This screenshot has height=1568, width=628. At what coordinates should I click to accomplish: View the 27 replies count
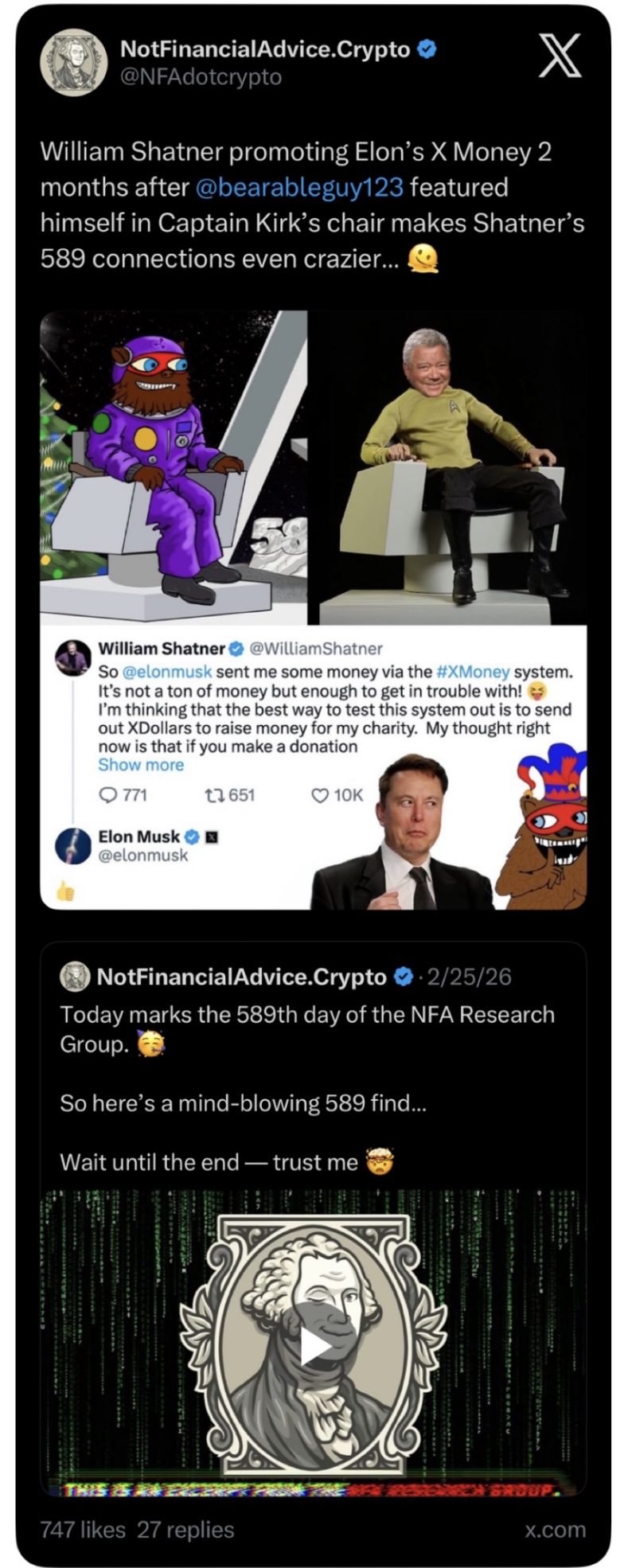(x=185, y=1529)
